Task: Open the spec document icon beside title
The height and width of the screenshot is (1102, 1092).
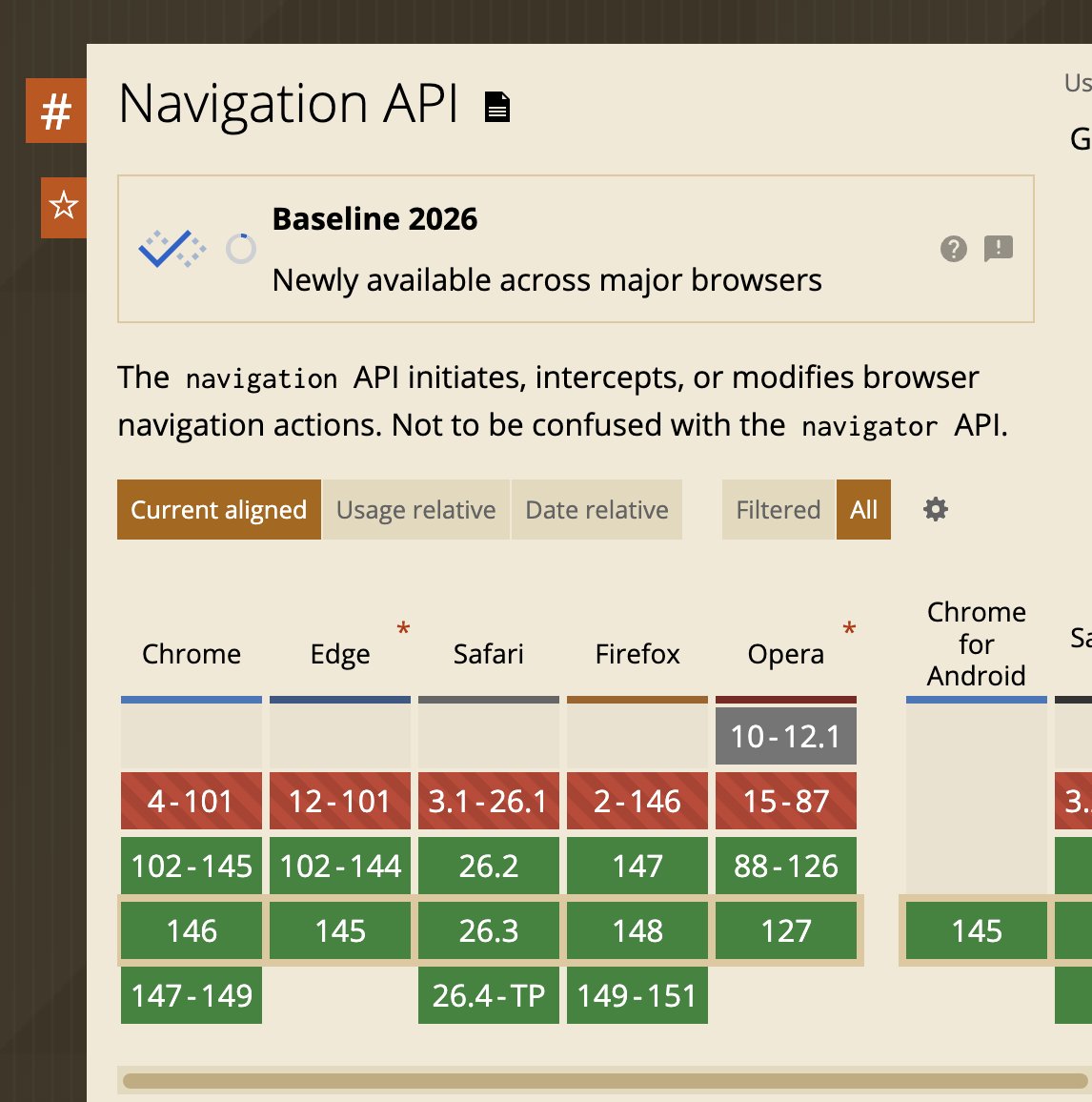Action: tap(497, 107)
